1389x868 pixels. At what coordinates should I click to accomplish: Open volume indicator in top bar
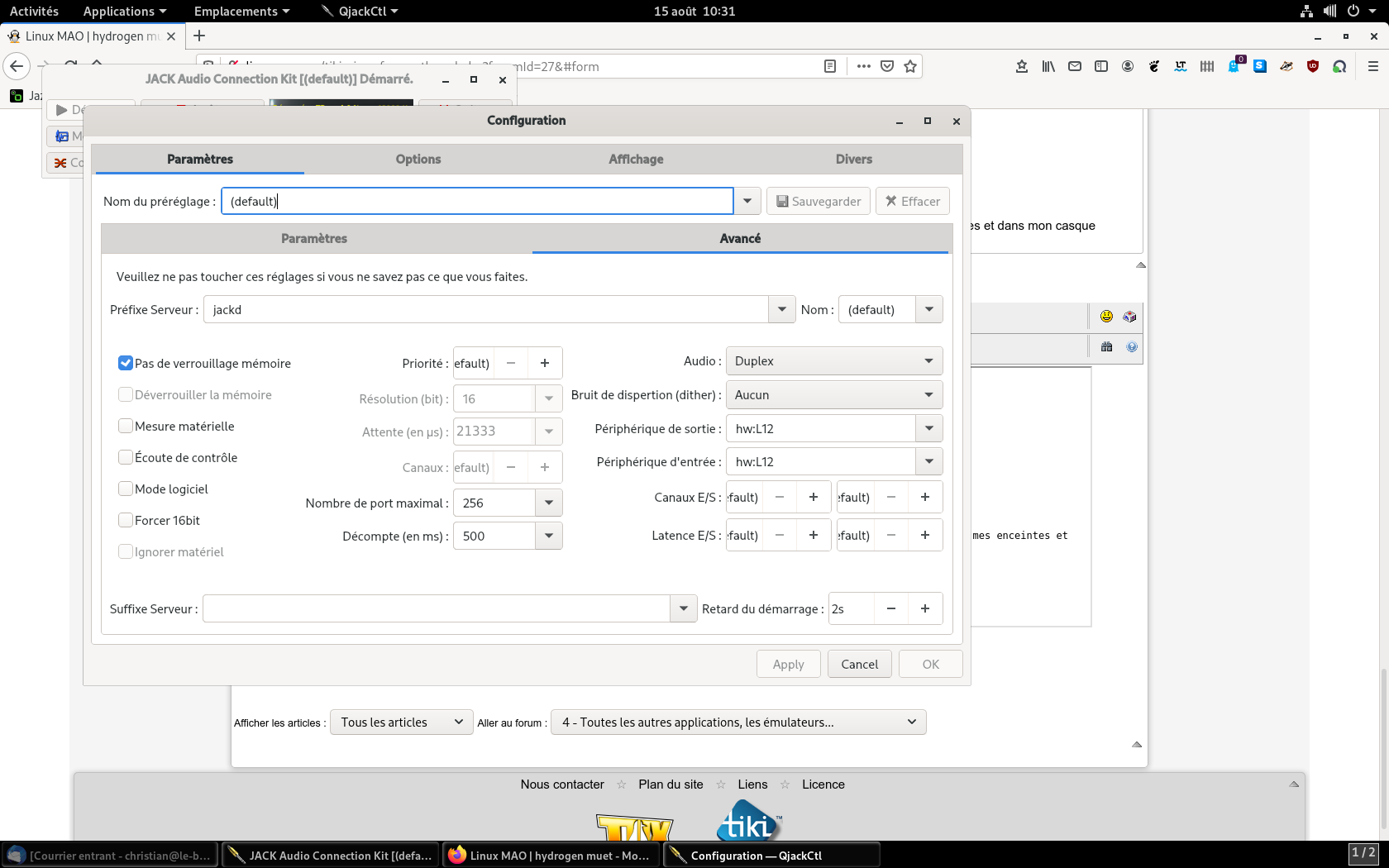pos(1329,11)
